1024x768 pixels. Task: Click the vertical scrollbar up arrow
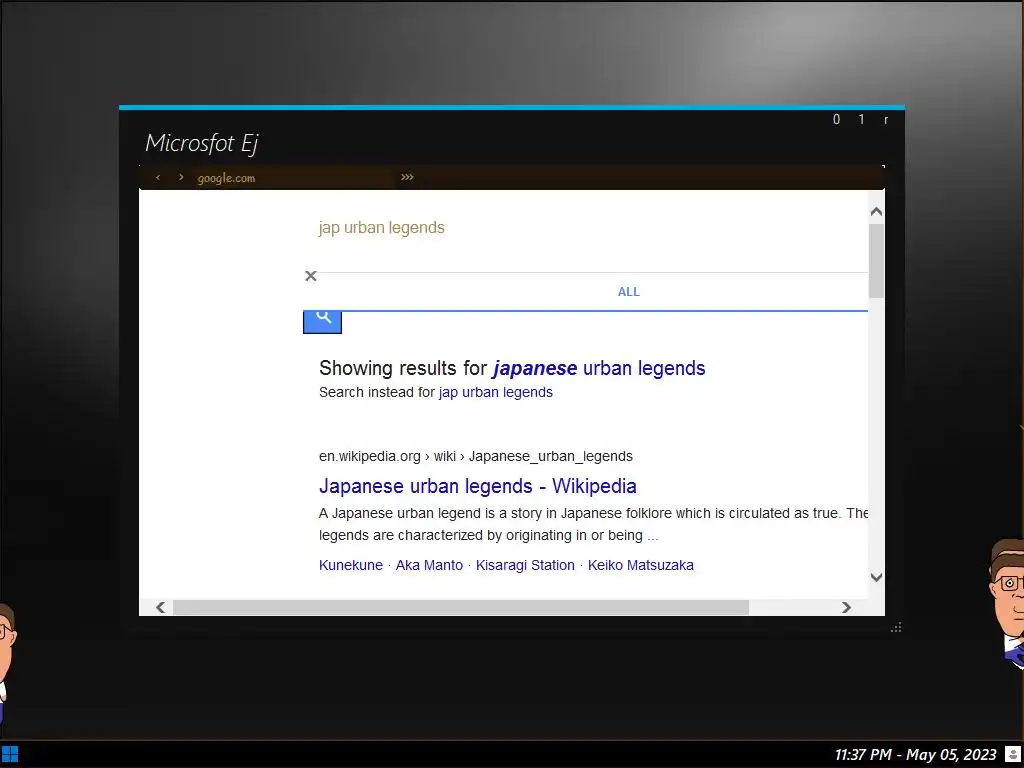(876, 212)
